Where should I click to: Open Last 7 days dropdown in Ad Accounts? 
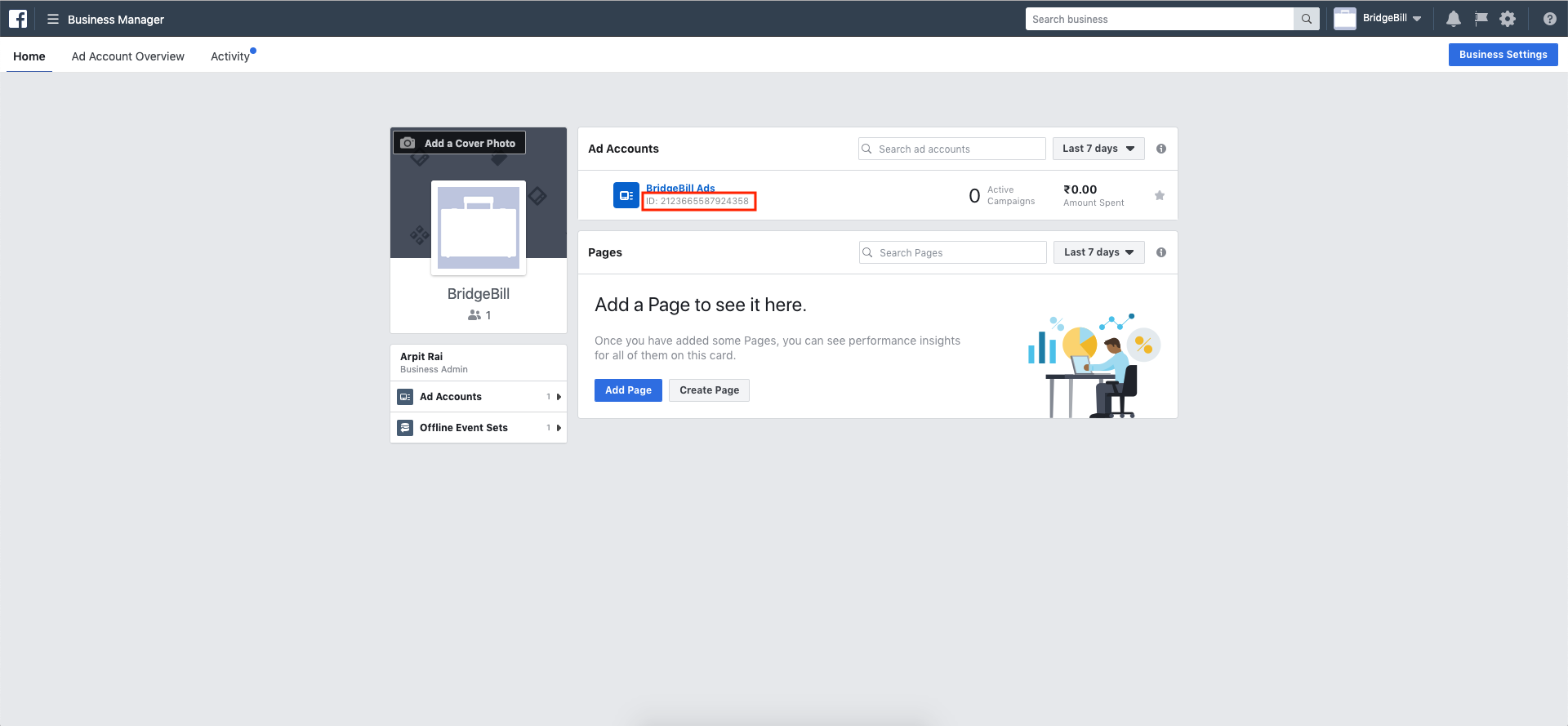point(1098,149)
